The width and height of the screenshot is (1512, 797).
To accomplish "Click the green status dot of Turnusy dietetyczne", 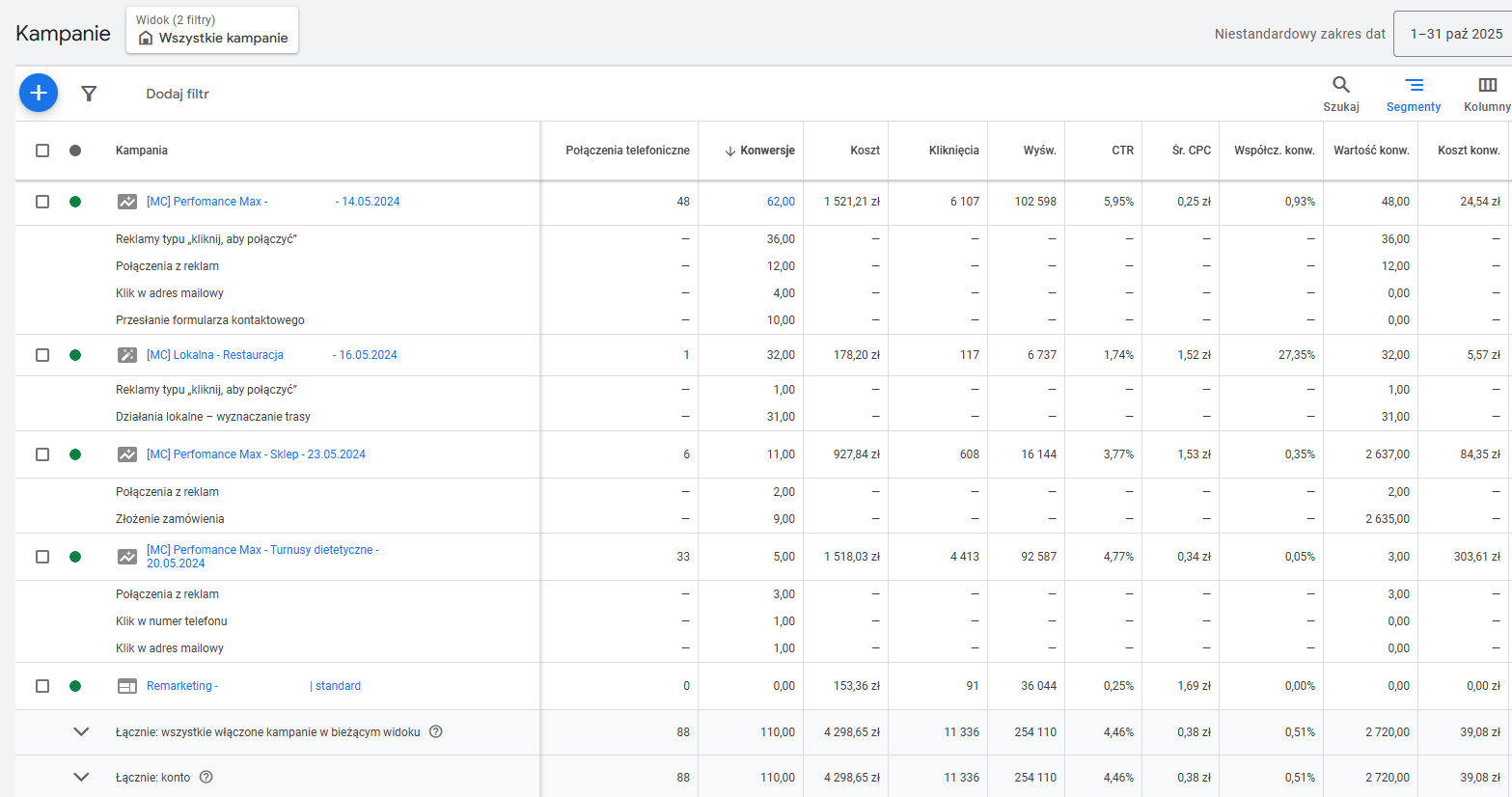I will 75,557.
